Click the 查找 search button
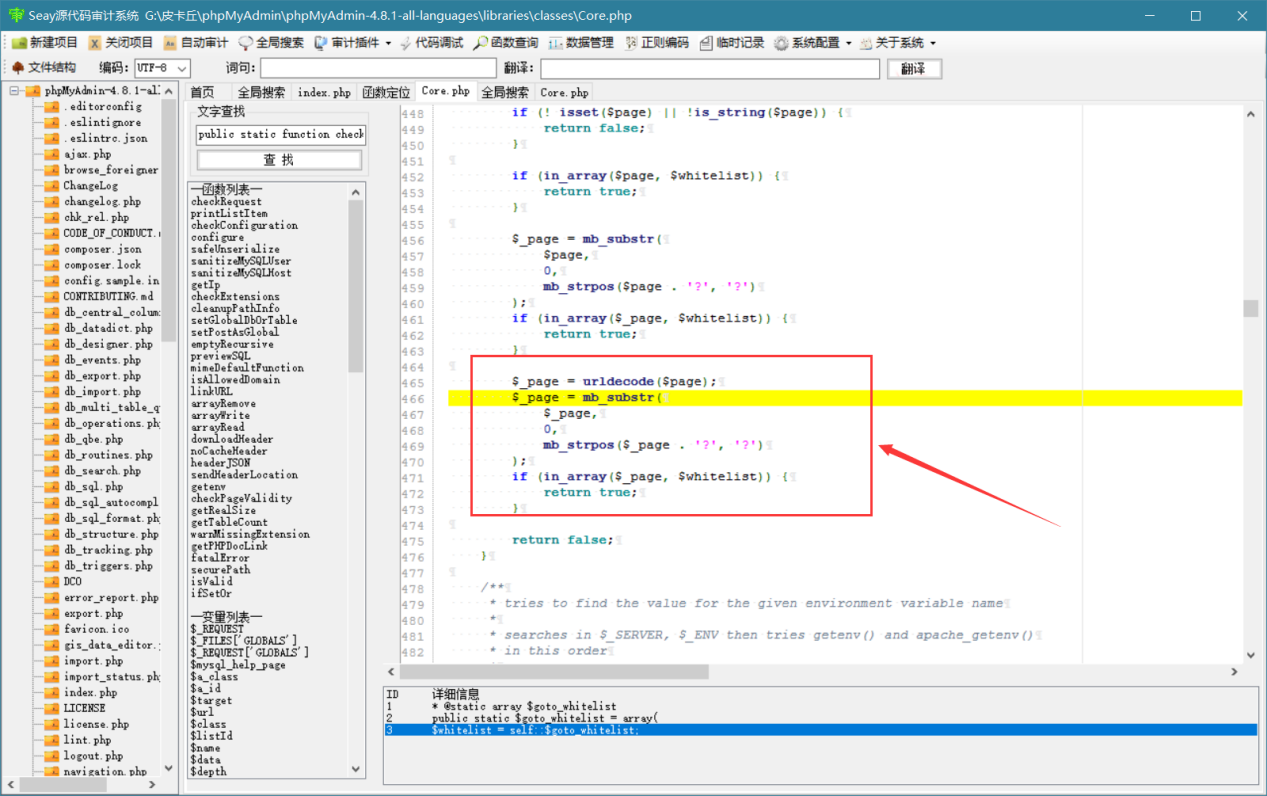The width and height of the screenshot is (1267, 796). [280, 160]
